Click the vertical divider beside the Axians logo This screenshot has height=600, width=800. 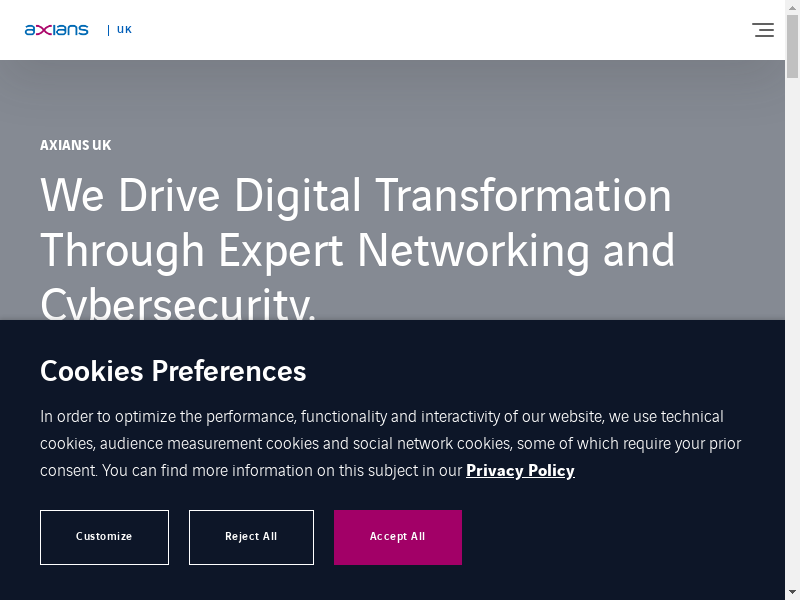click(x=108, y=30)
